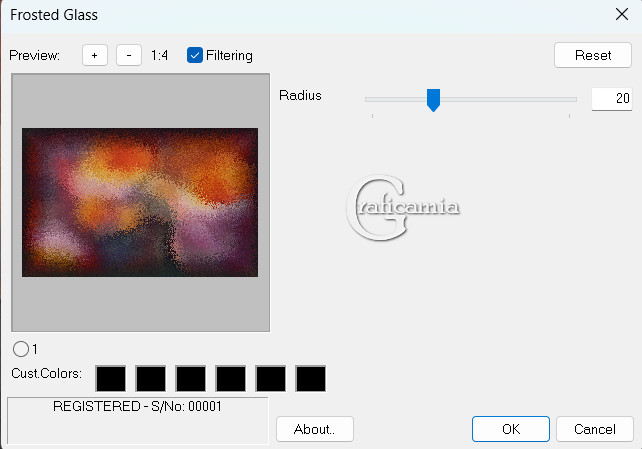Pick the fourth custom color swatch

tap(231, 379)
